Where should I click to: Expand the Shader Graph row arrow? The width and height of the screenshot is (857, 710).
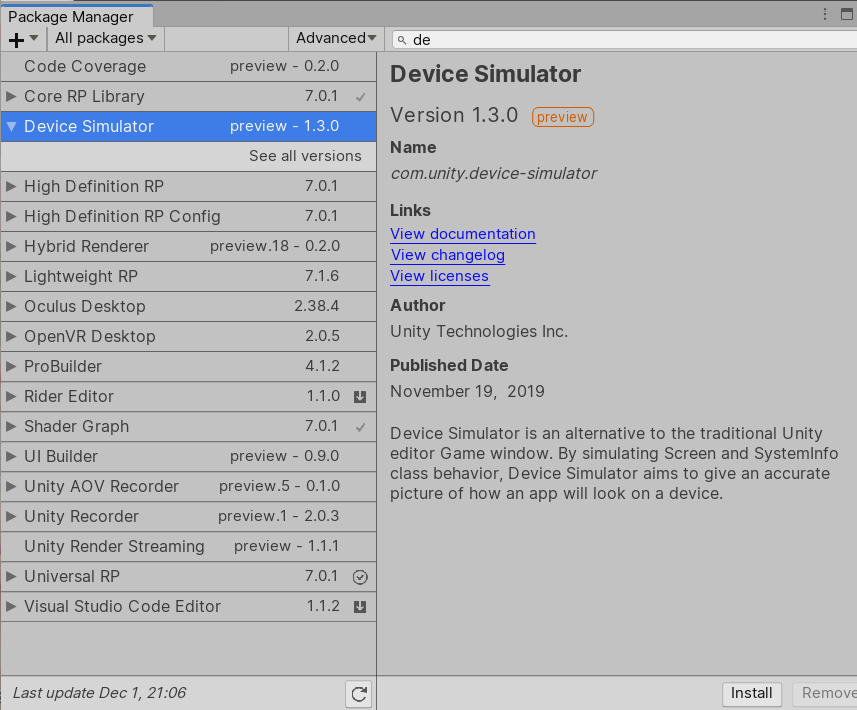(x=11, y=427)
